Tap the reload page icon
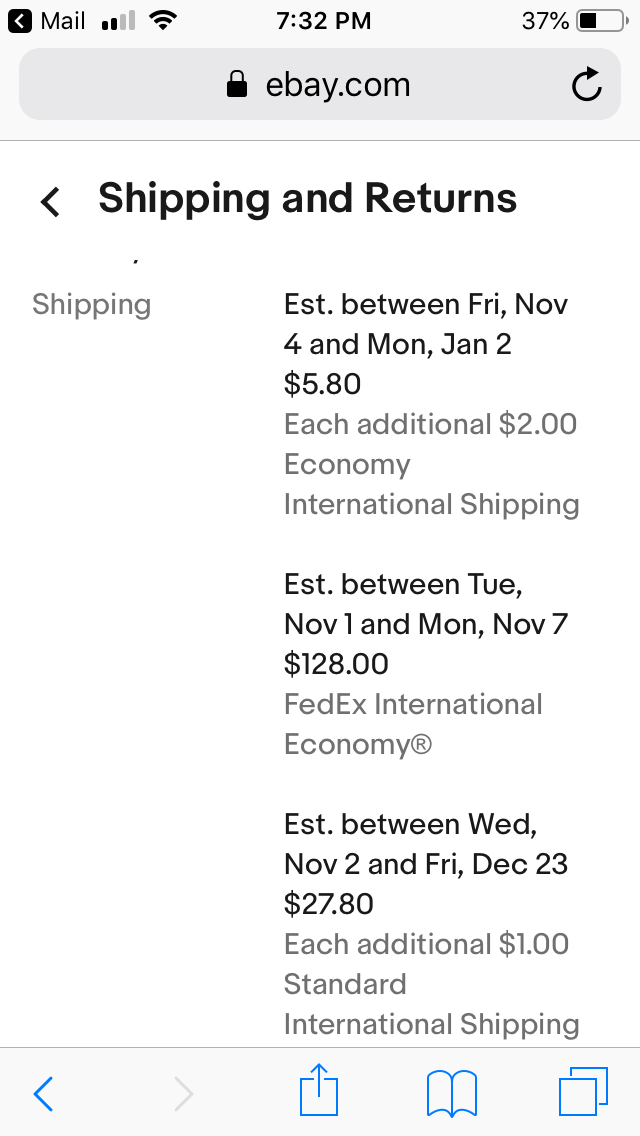The image size is (640, 1136). (586, 84)
